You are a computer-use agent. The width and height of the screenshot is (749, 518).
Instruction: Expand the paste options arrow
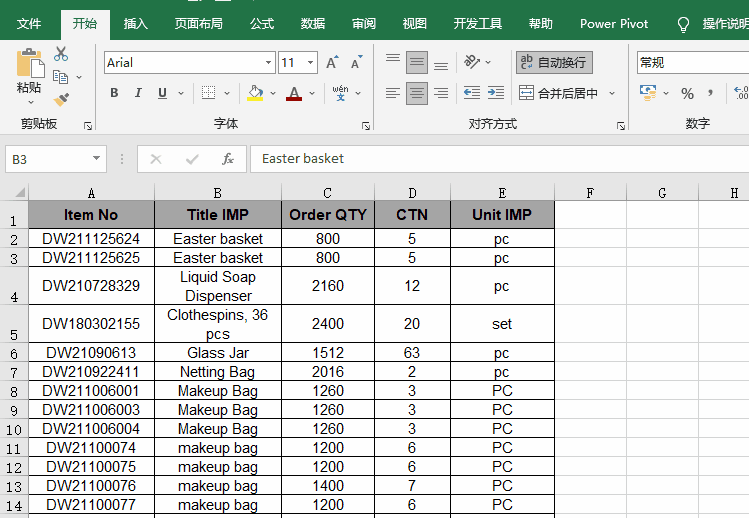coord(31,102)
